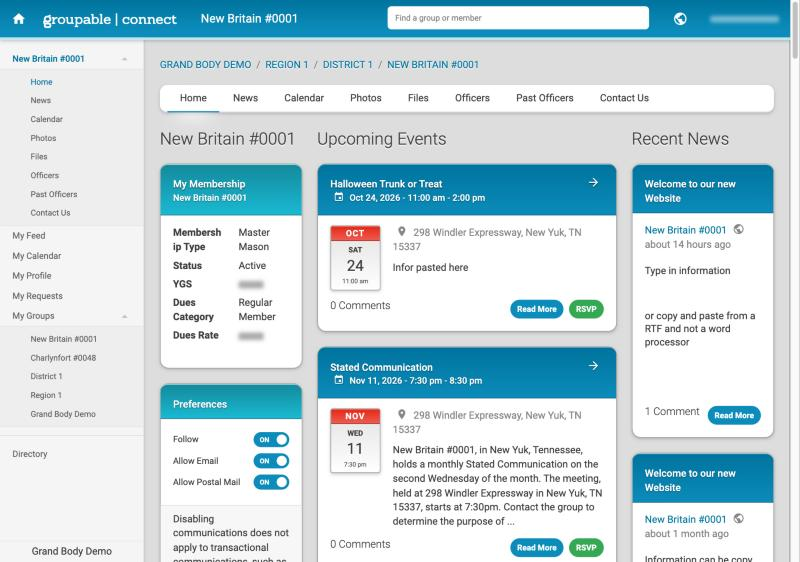Viewport: 800px width, 562px height.
Task: Click location pin in Halloween event address
Action: pos(402,232)
